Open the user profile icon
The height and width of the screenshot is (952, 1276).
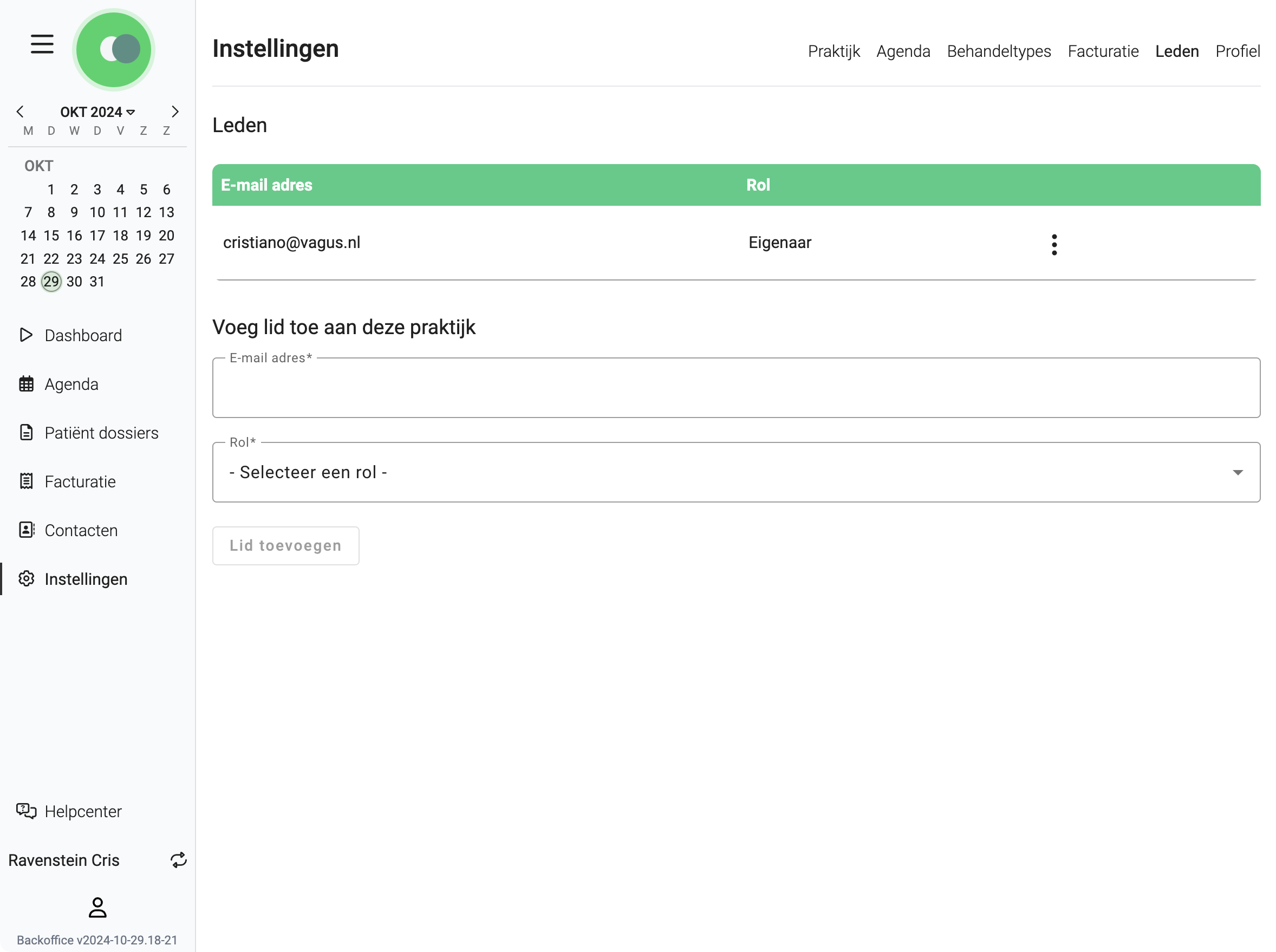[x=97, y=907]
